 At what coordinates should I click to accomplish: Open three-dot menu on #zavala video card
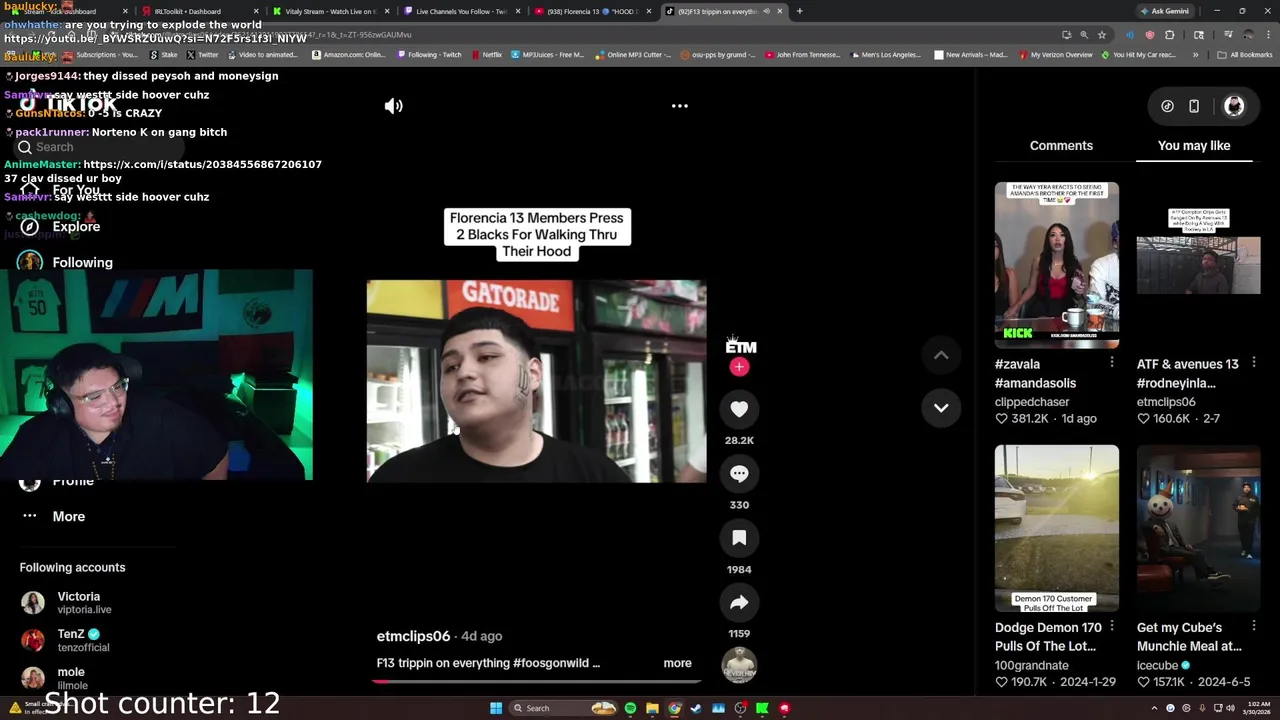1112,363
